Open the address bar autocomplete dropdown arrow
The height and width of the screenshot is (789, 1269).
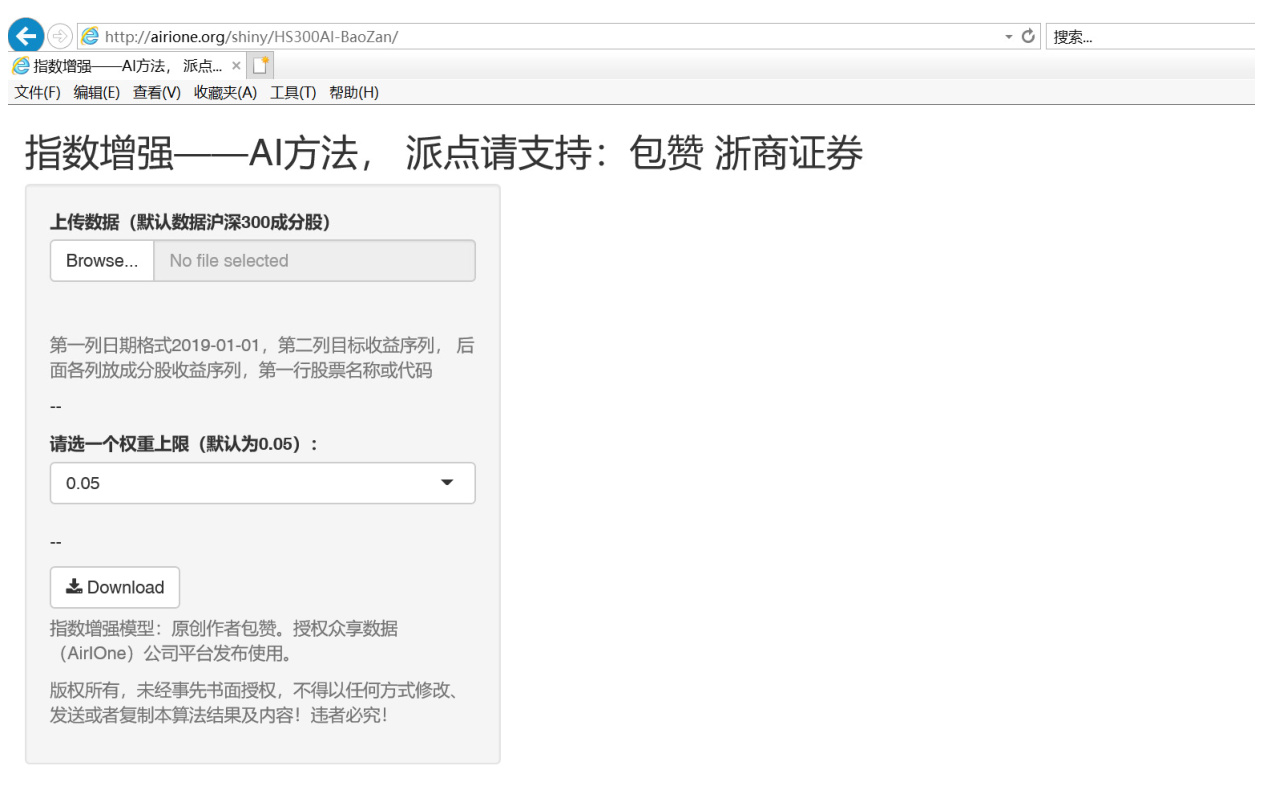[1009, 35]
